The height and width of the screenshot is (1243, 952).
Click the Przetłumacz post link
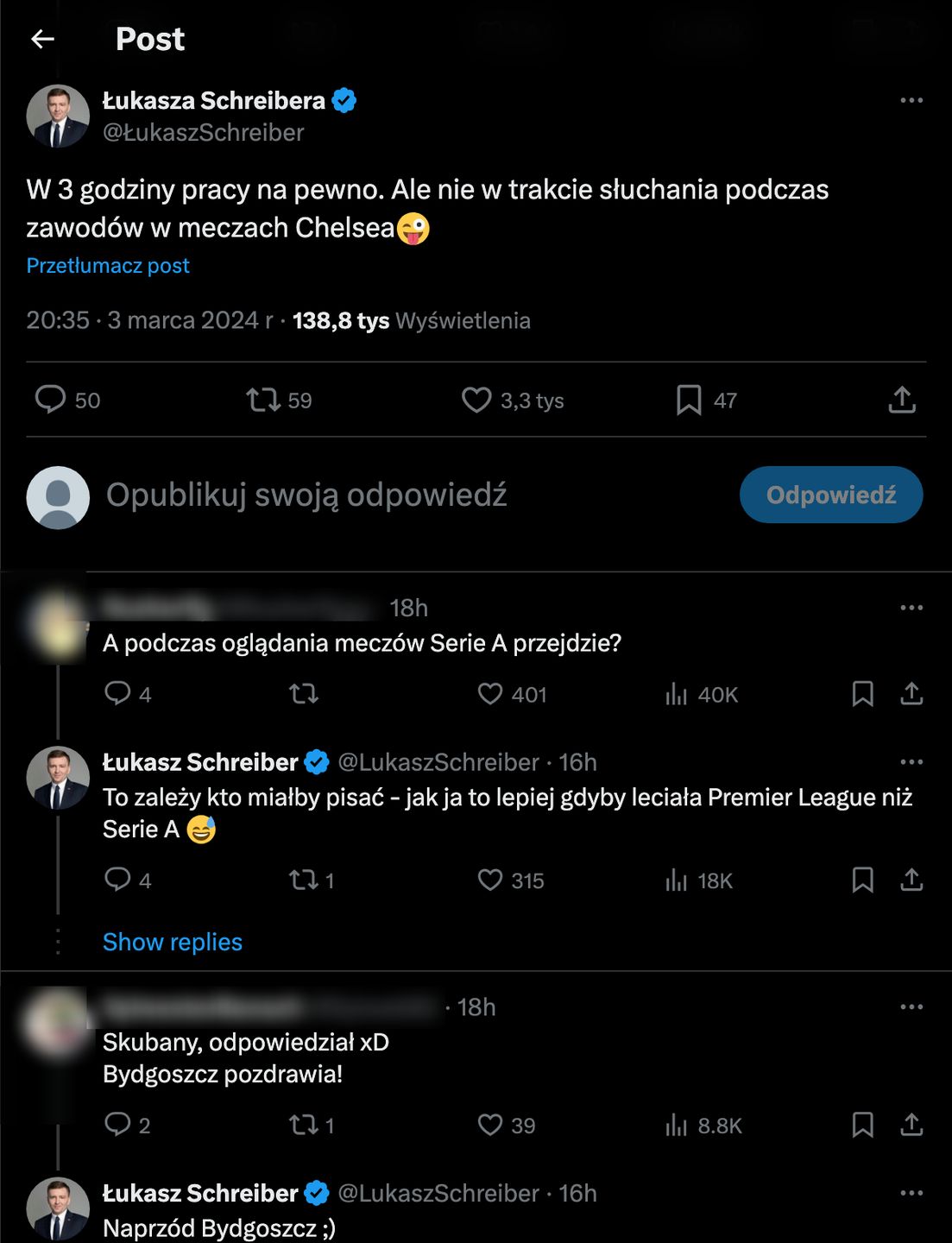click(108, 266)
